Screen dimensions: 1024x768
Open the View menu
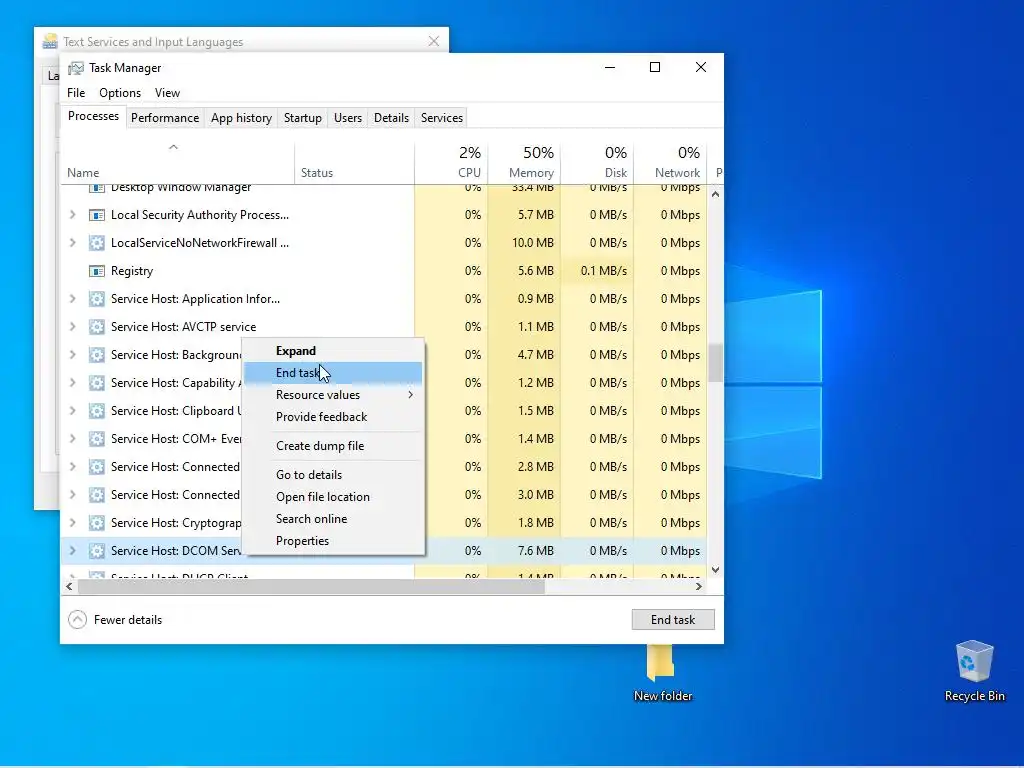tap(167, 93)
